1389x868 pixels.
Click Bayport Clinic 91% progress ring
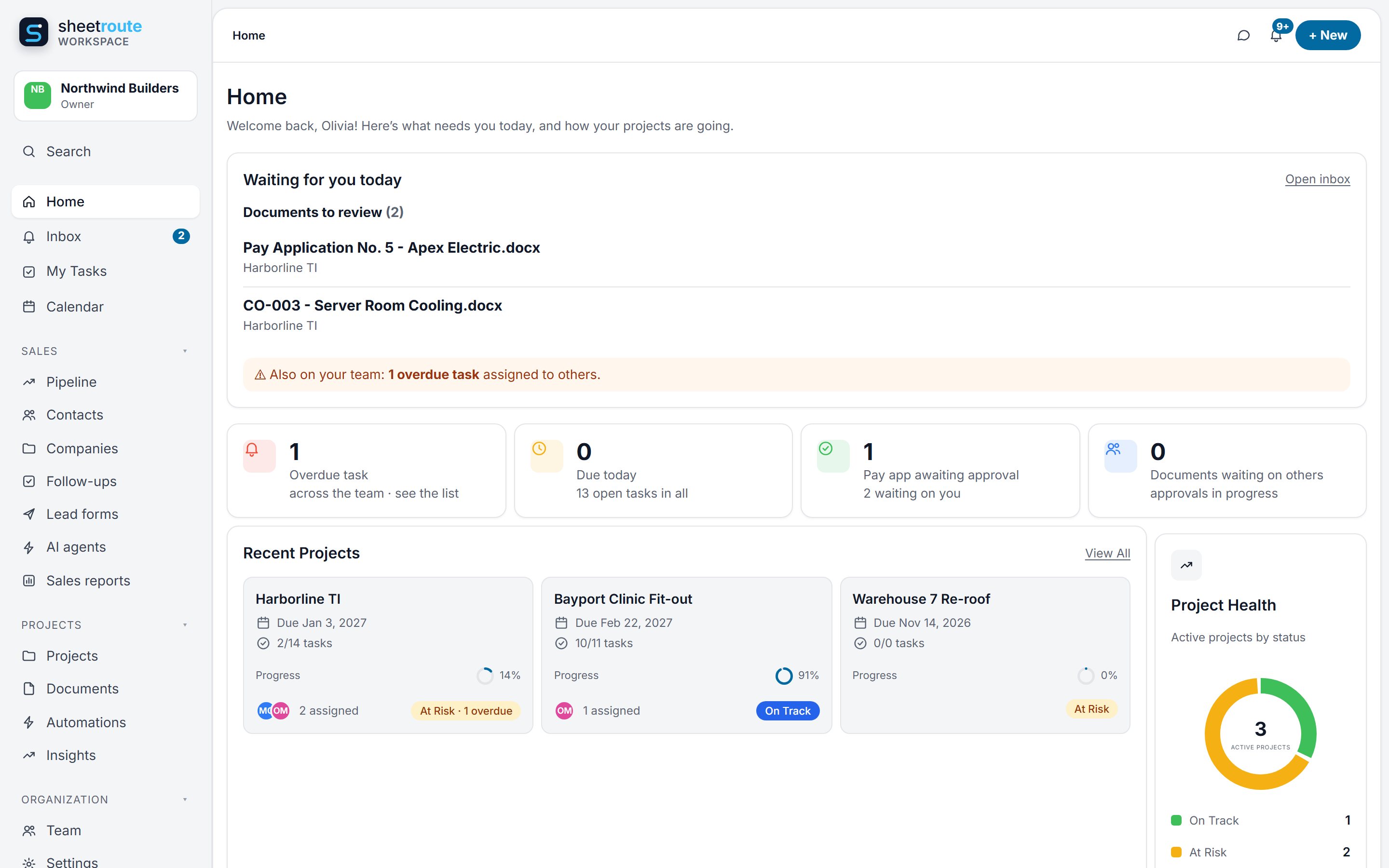[783, 676]
